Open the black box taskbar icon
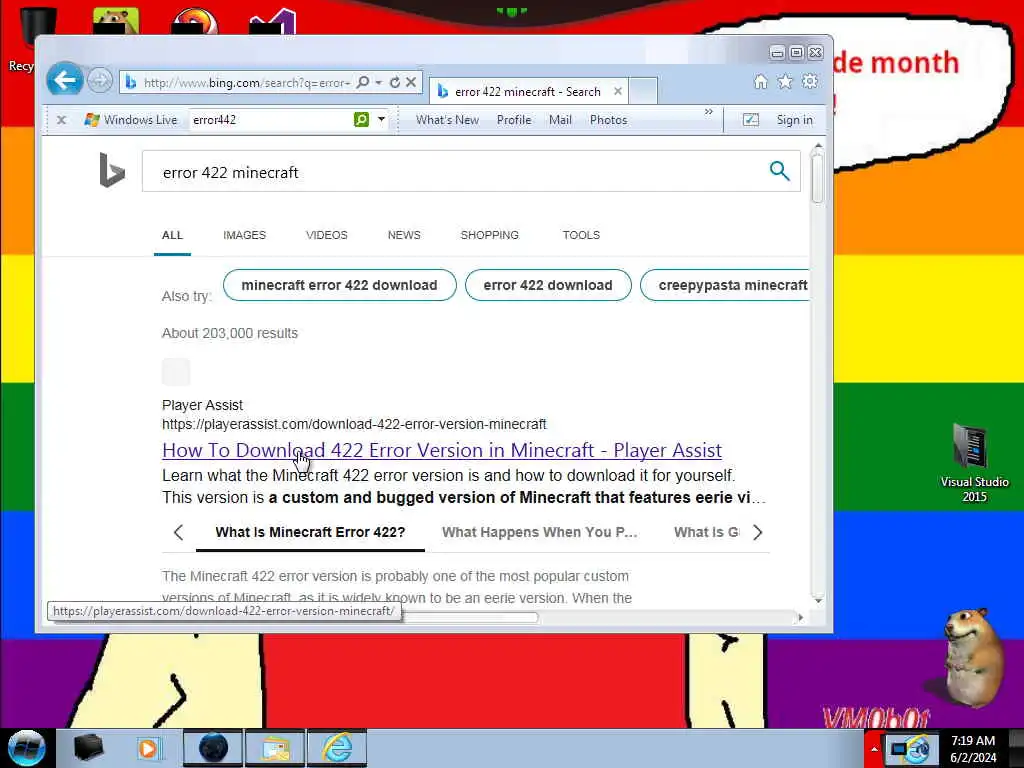The image size is (1024, 768). [88, 748]
